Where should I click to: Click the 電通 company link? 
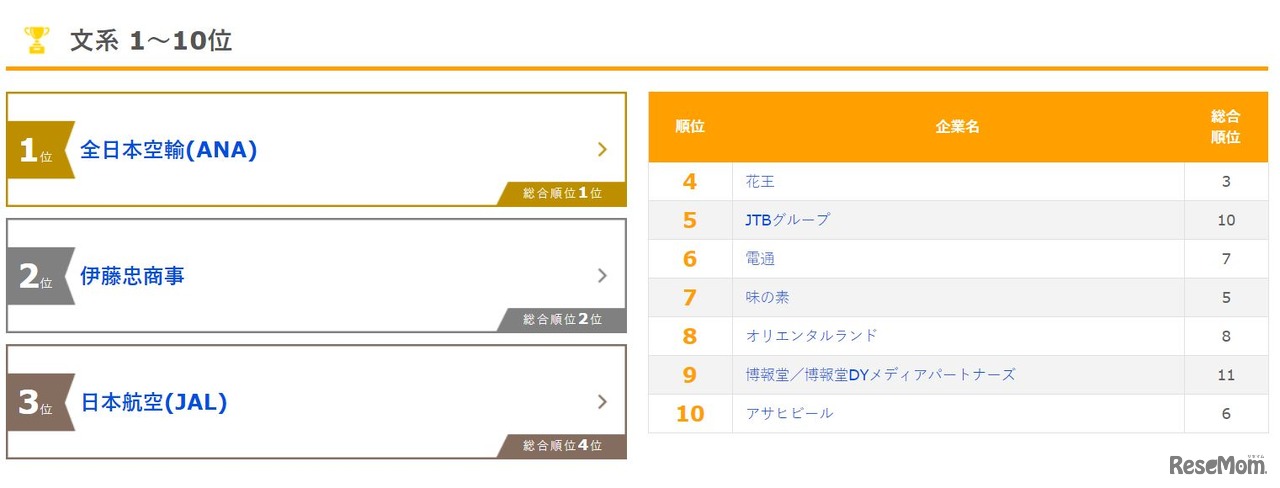tap(760, 259)
